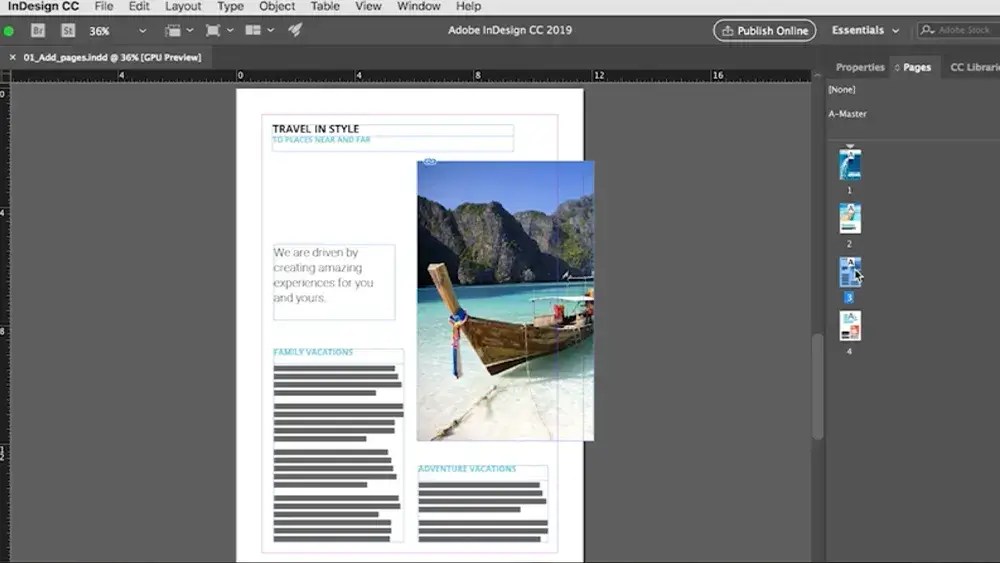Click the link badge on boat image
Image resolution: width=1000 pixels, height=563 pixels.
(430, 161)
